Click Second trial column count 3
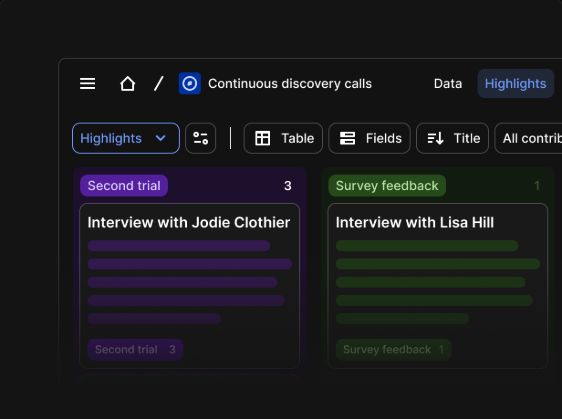The image size is (562, 419). coord(287,186)
